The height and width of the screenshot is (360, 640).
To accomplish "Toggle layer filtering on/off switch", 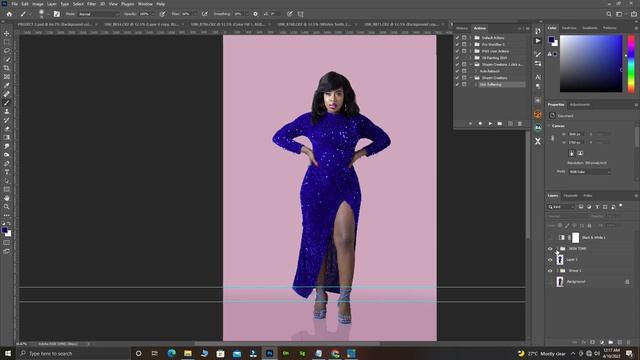I will tap(621, 206).
